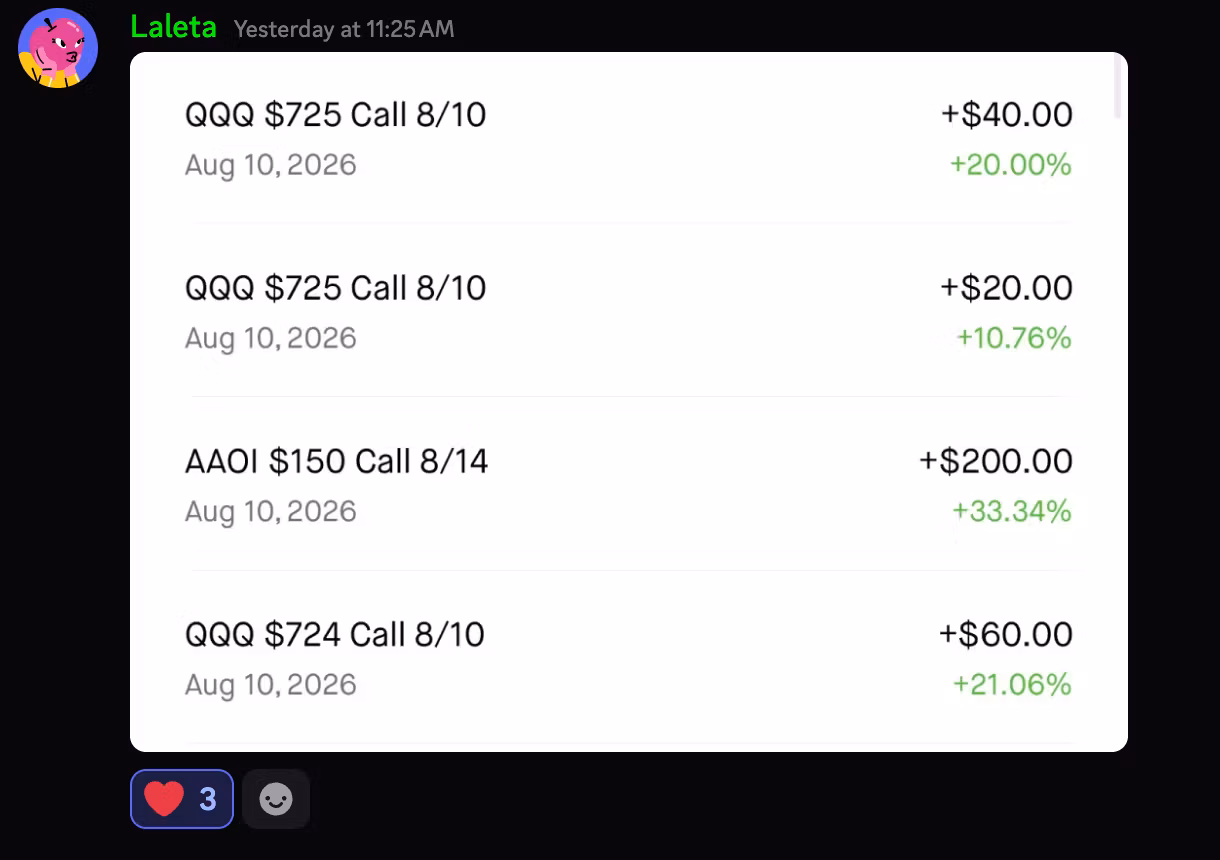Select the AAOI $150 Call 8/14 row
Image resolution: width=1220 pixels, height=860 pixels.
tap(629, 485)
